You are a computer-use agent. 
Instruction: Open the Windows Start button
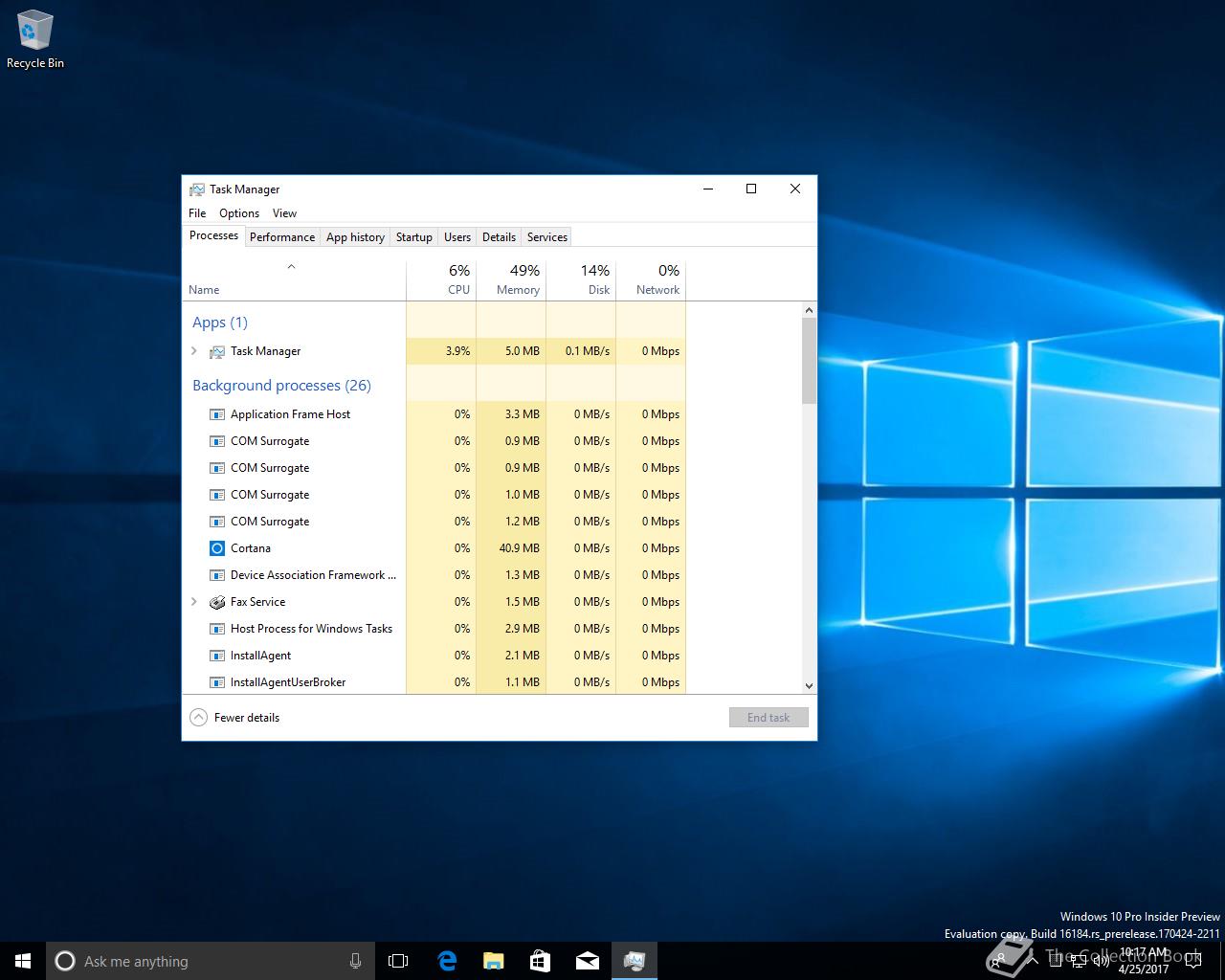[x=23, y=961]
